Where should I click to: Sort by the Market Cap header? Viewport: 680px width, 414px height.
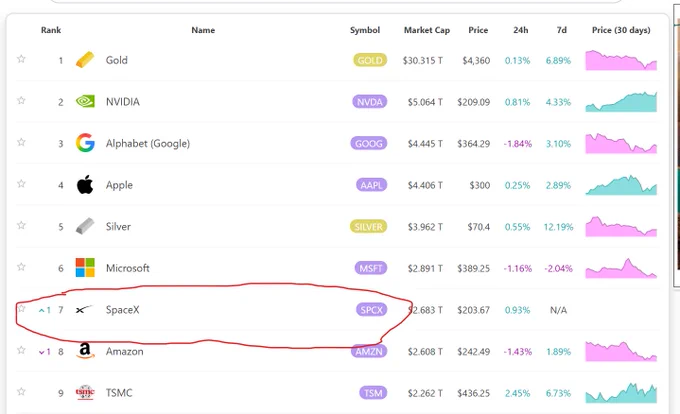[x=427, y=30]
